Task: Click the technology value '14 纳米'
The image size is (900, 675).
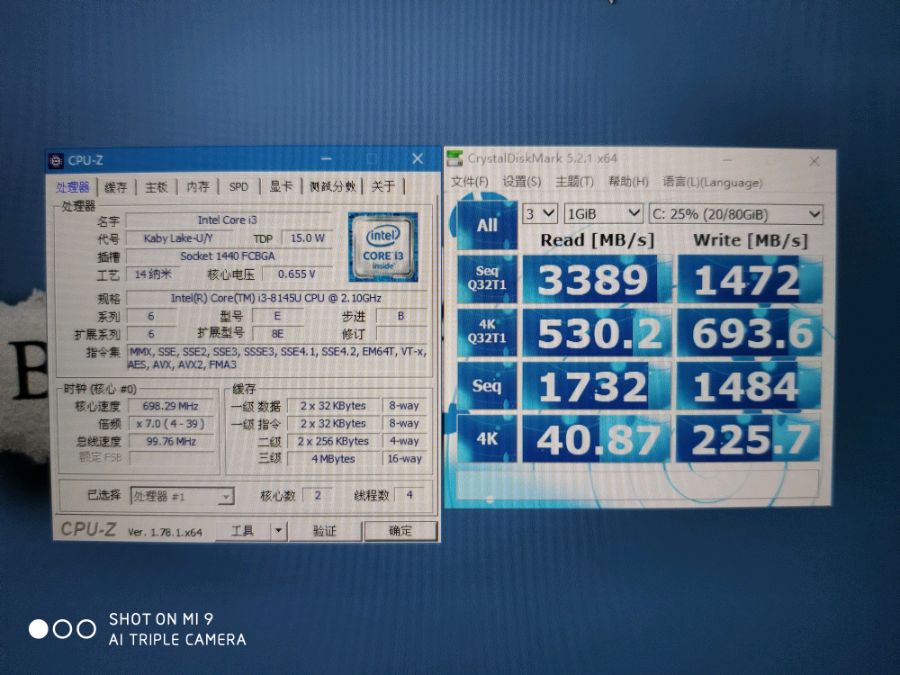Action: click(x=153, y=274)
